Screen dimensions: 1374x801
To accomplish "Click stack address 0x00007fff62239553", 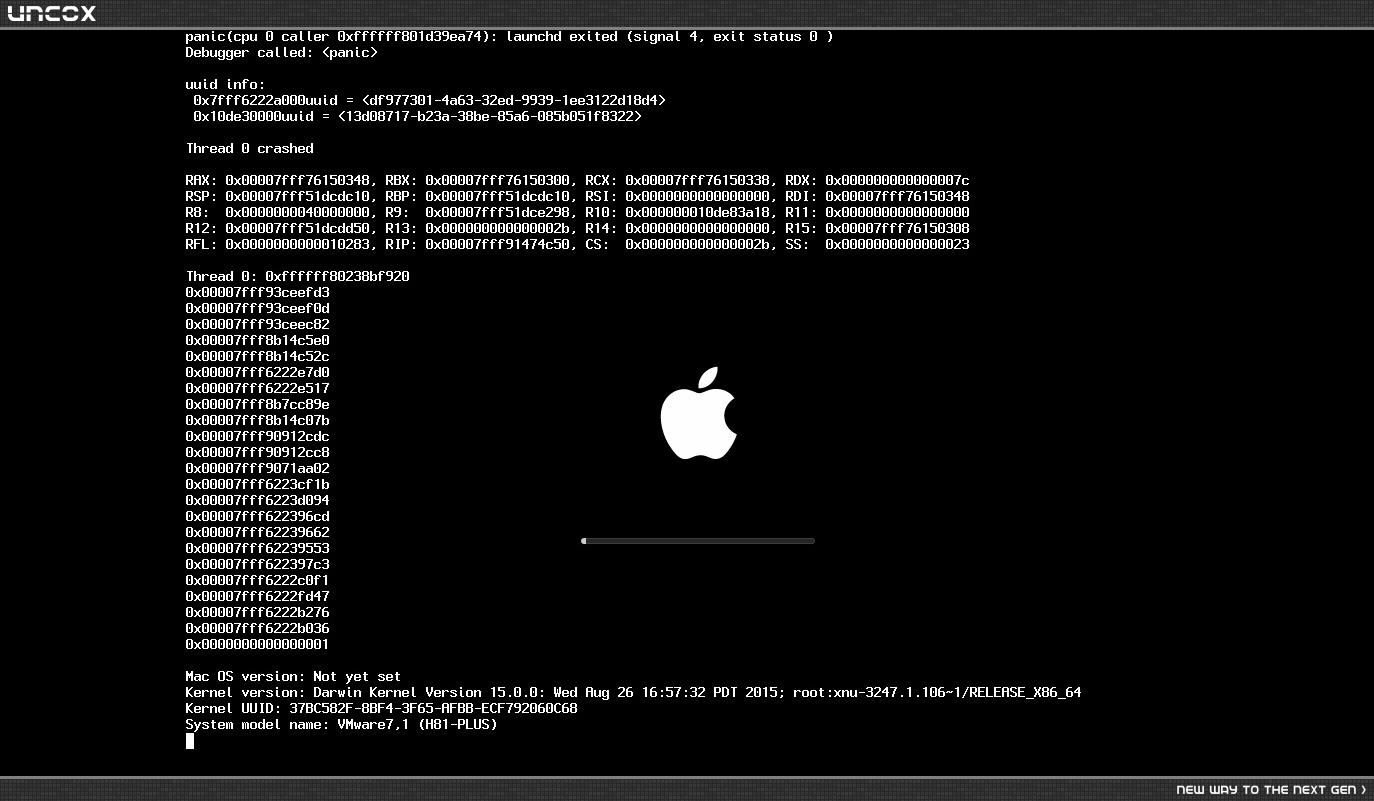I will coord(258,549).
